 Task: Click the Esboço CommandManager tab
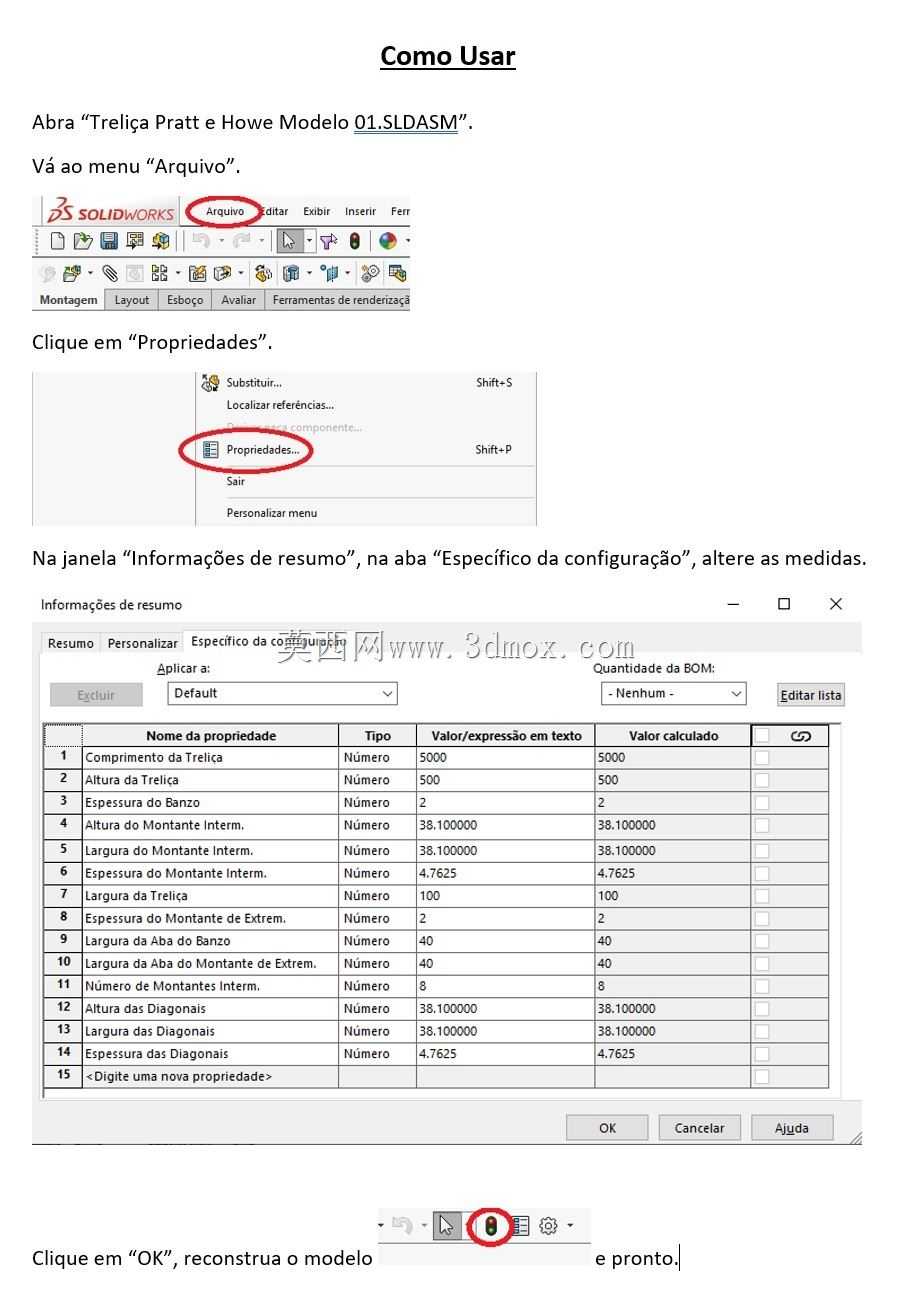pyautogui.click(x=185, y=300)
